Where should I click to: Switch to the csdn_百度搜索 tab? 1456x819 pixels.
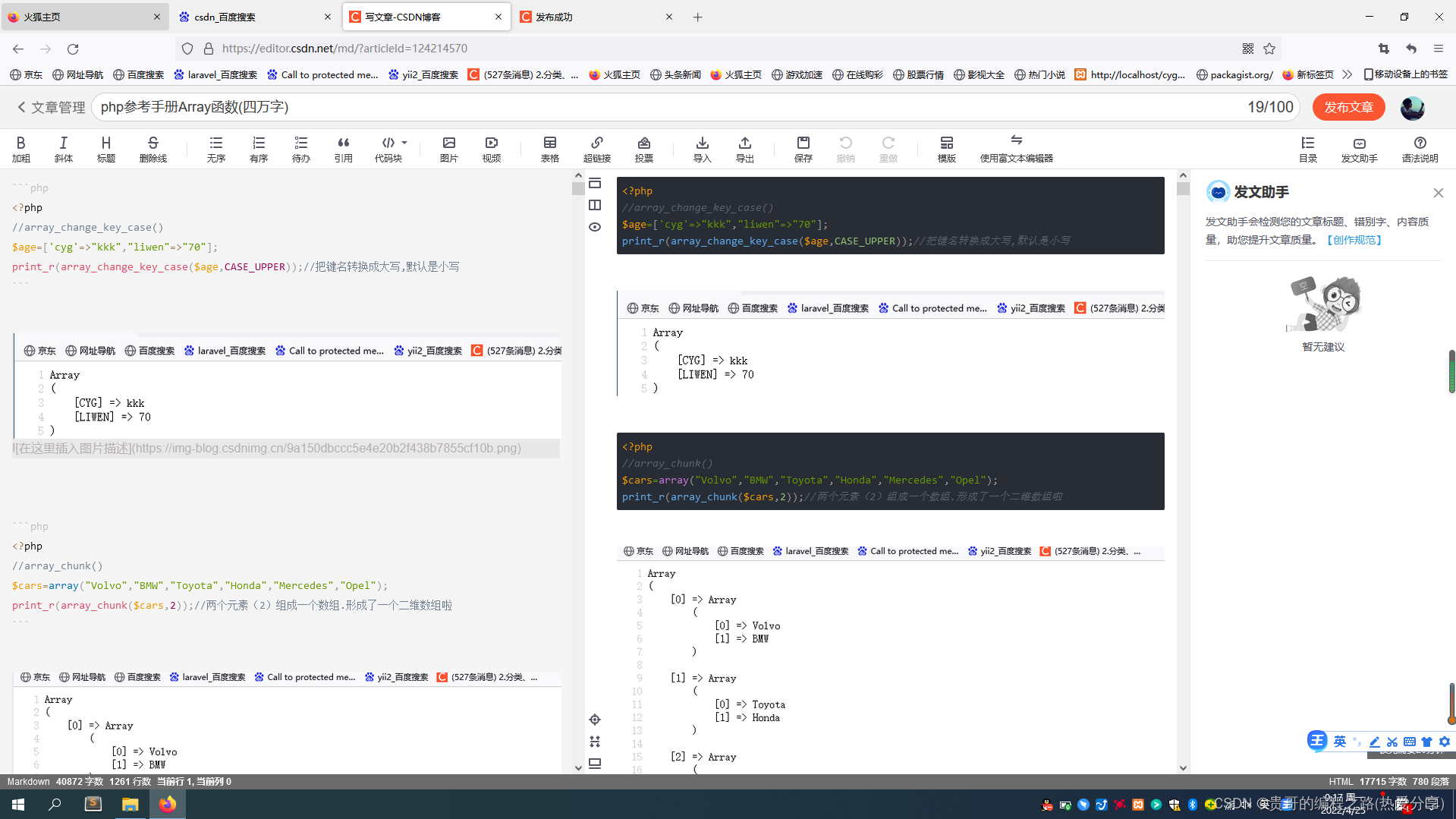pos(255,17)
